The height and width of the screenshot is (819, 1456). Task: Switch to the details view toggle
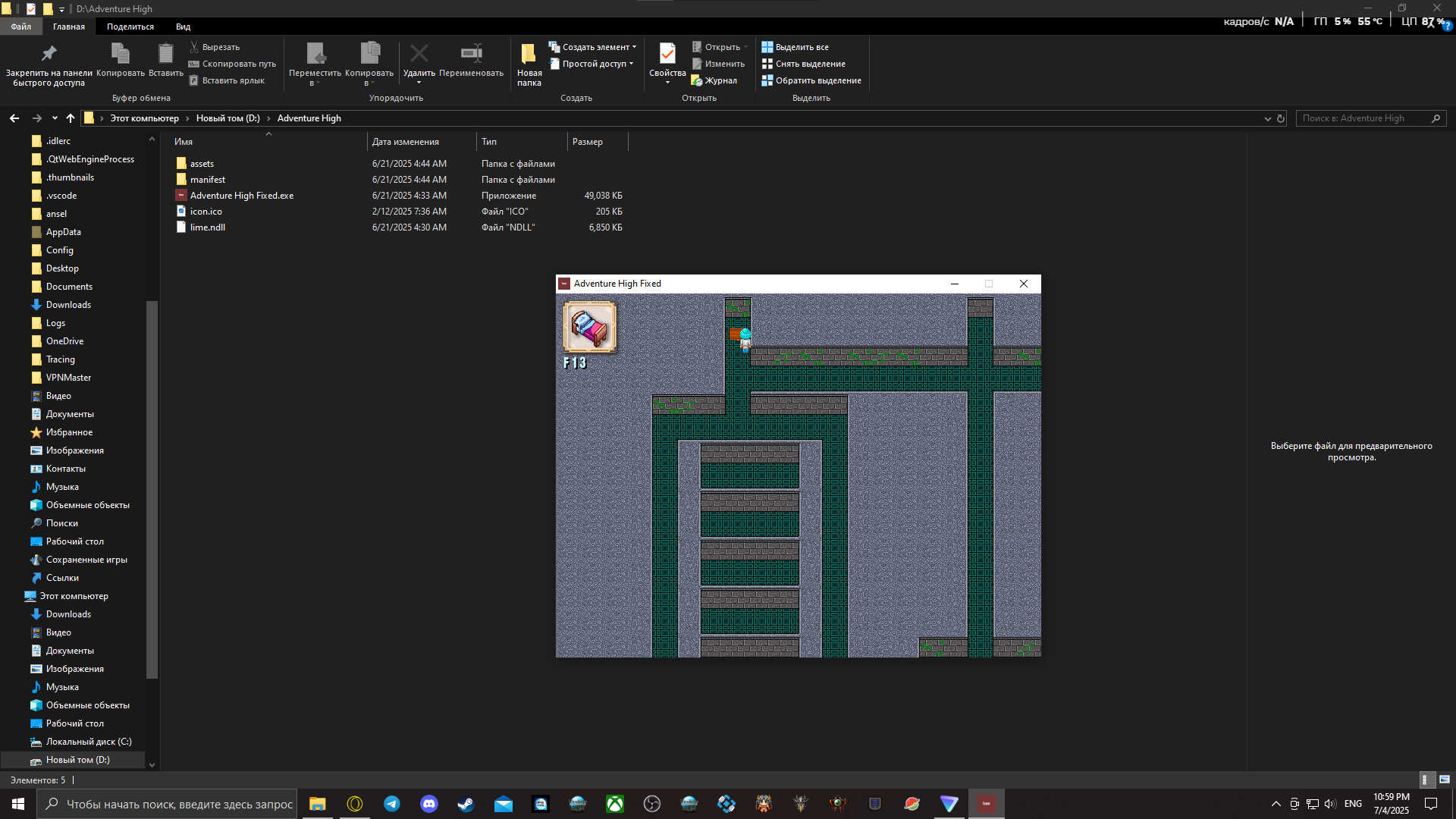(1426, 780)
